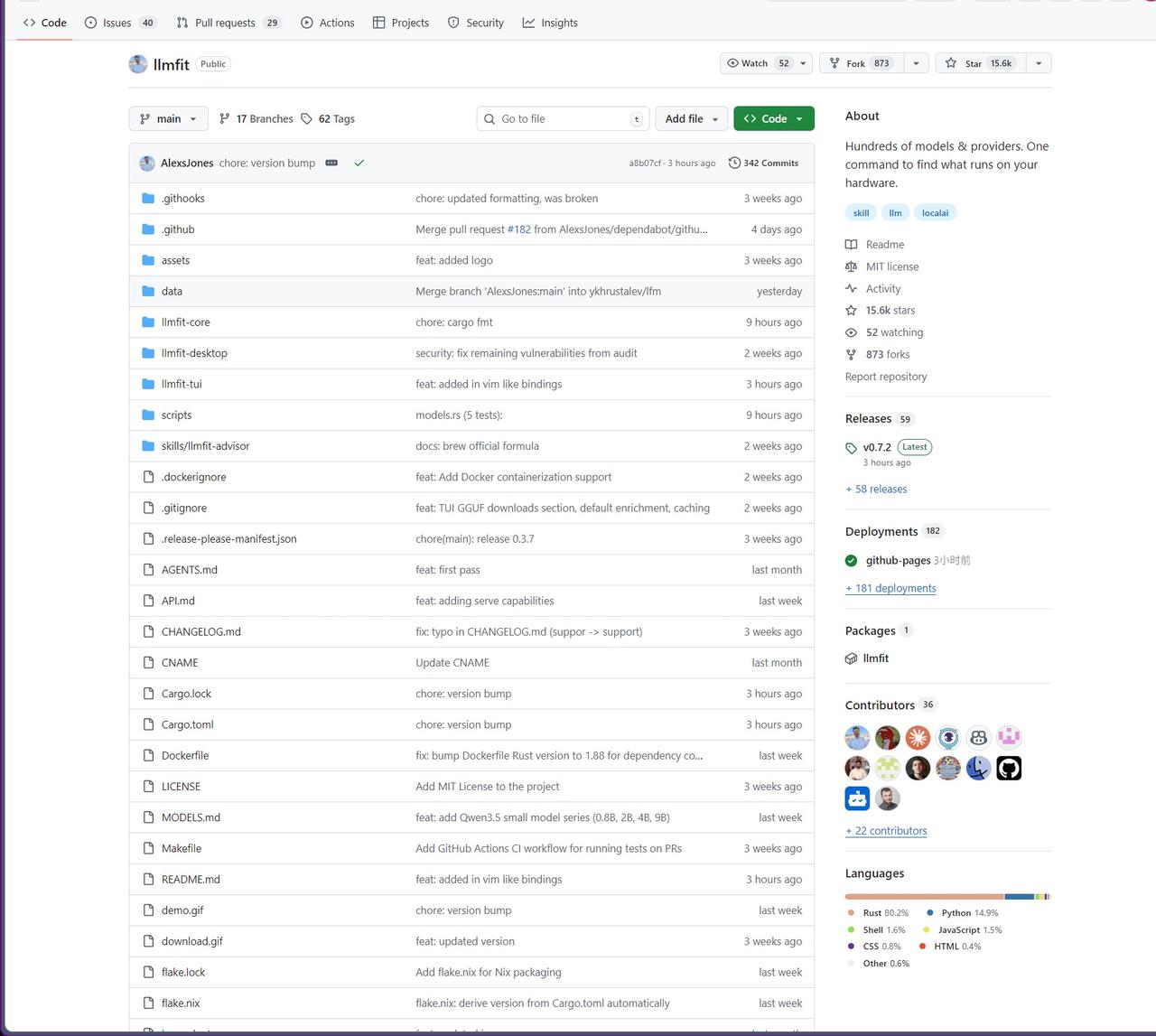This screenshot has width=1156, height=1036.
Task: Open the Projects tab
Action: (401, 23)
